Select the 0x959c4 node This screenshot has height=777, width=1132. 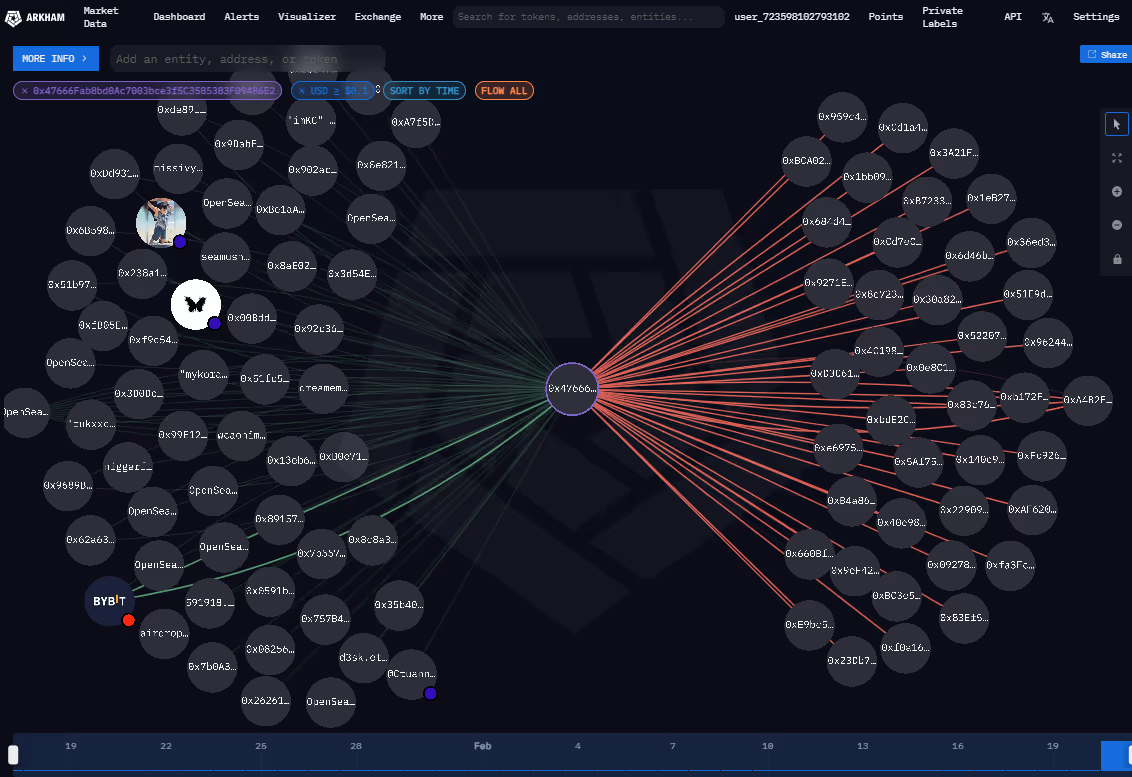pyautogui.click(x=842, y=117)
